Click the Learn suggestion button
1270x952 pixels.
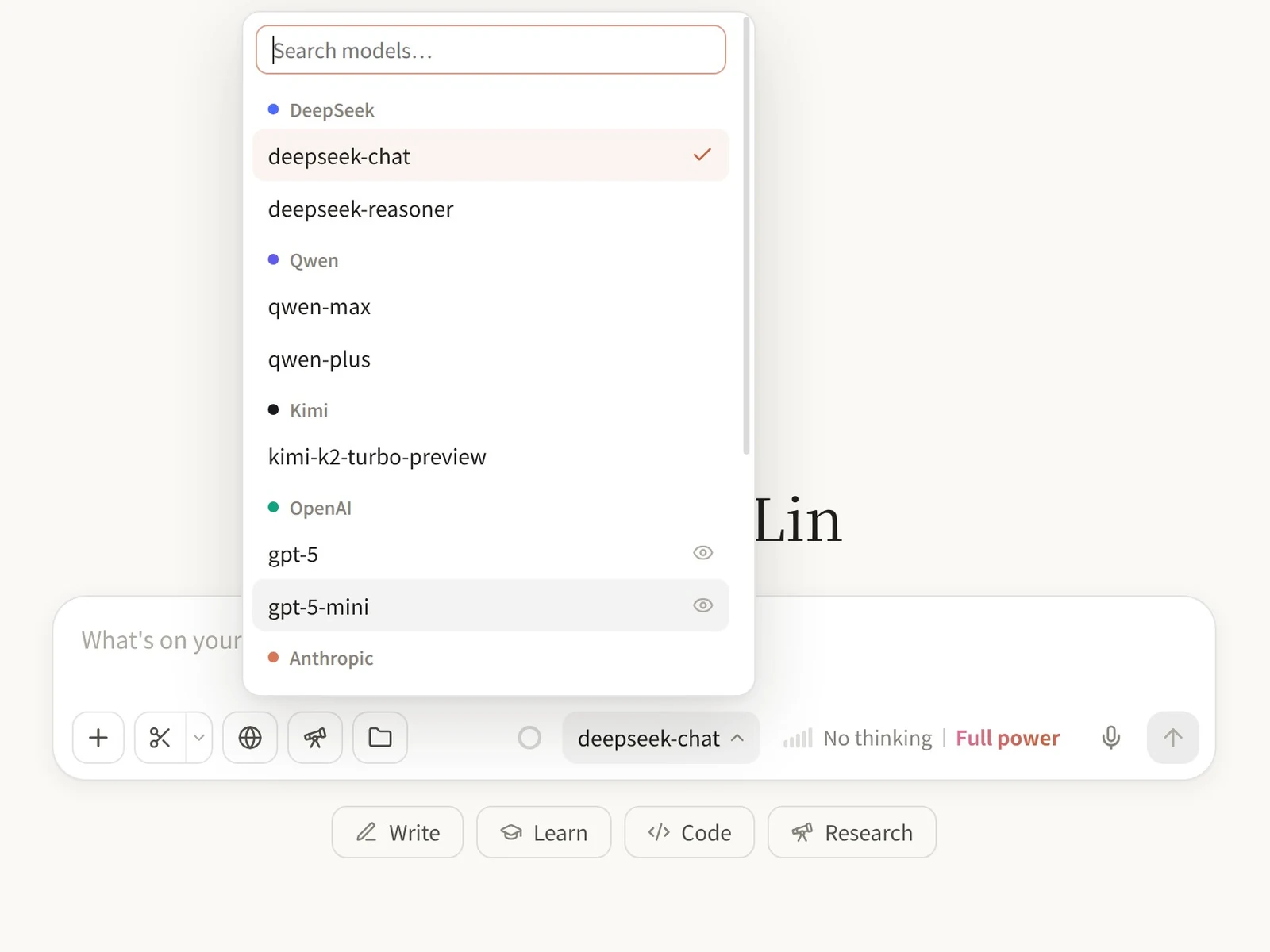544,832
